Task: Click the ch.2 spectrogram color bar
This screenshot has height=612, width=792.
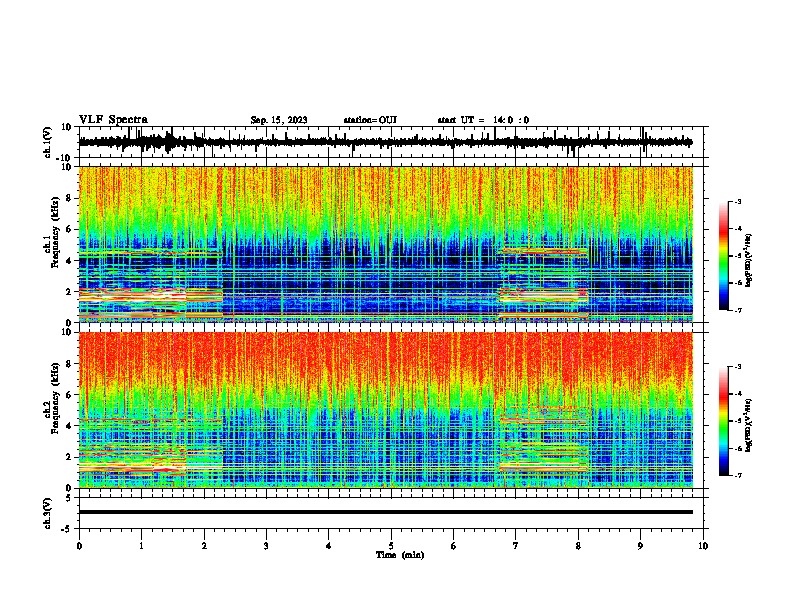Action: point(723,421)
